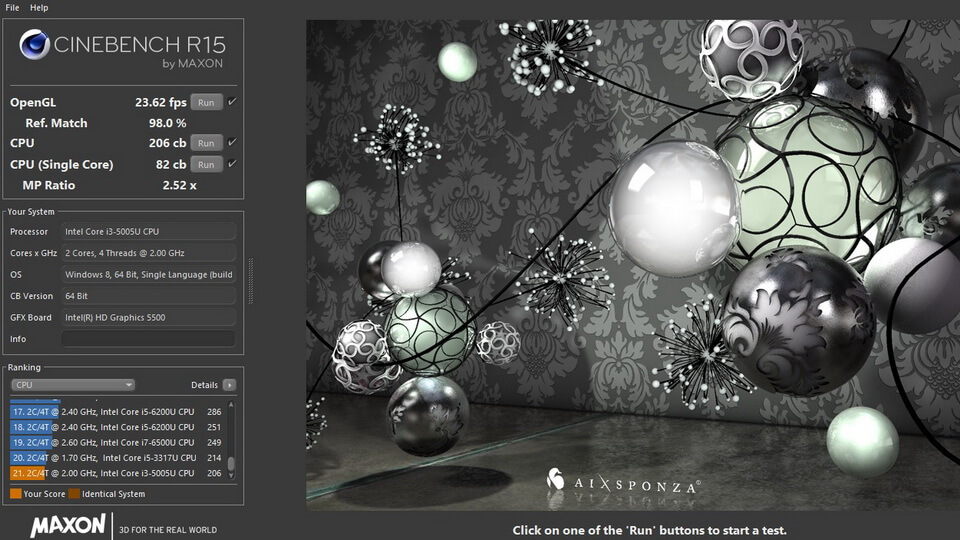
Task: Click the MAXON logo at bottom
Action: pos(68,525)
